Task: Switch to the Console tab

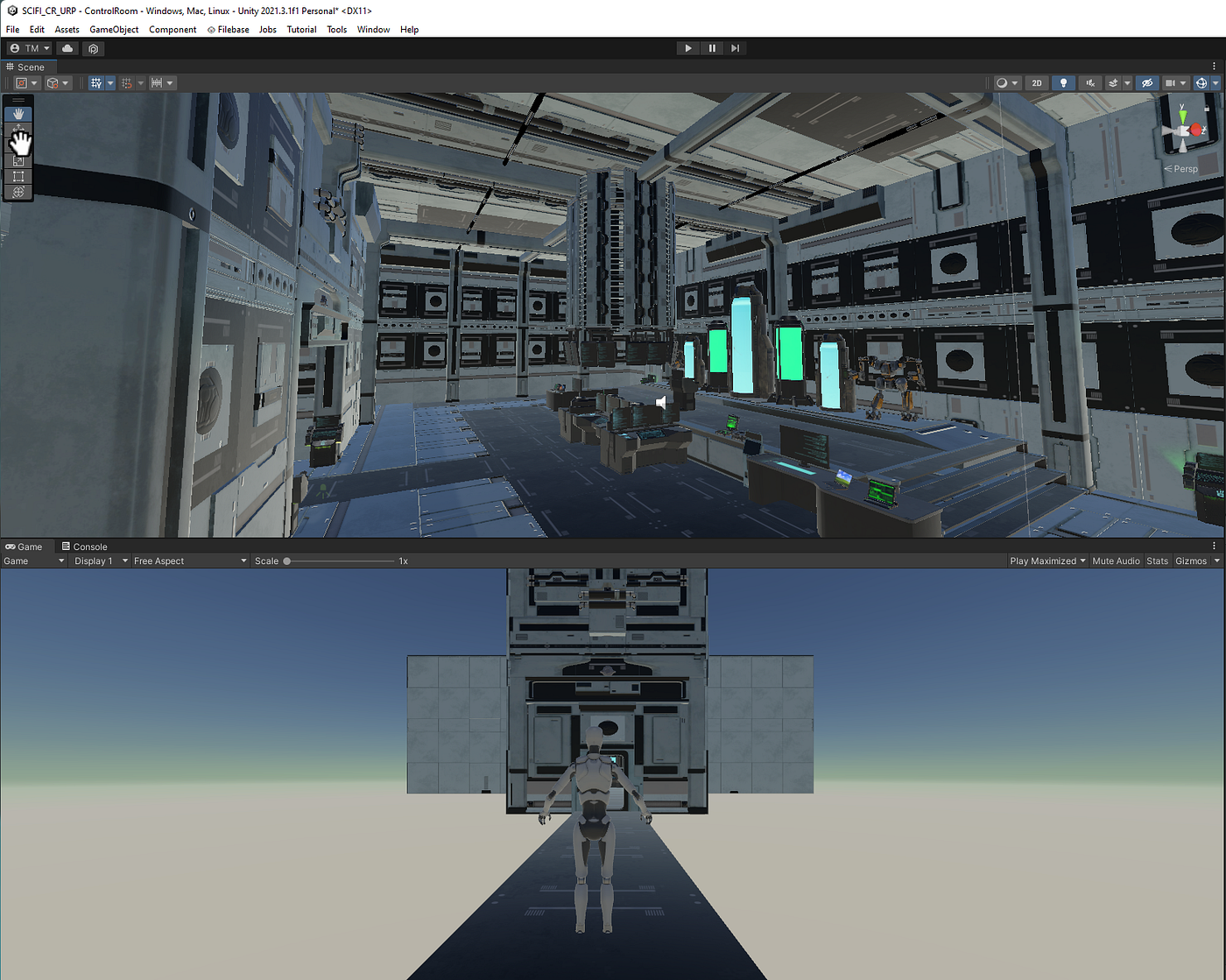Action: click(84, 546)
